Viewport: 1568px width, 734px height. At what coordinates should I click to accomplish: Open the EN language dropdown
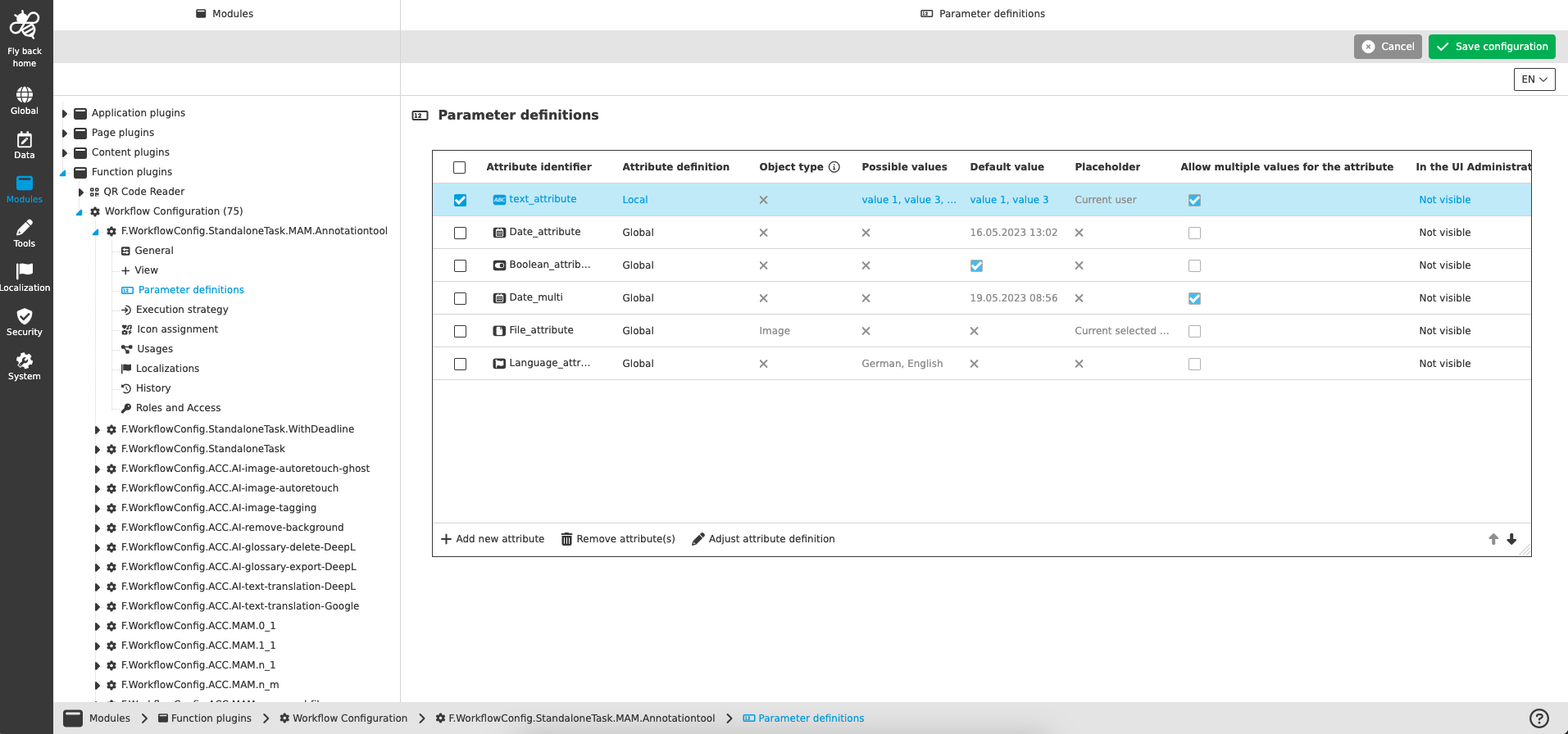pos(1534,79)
